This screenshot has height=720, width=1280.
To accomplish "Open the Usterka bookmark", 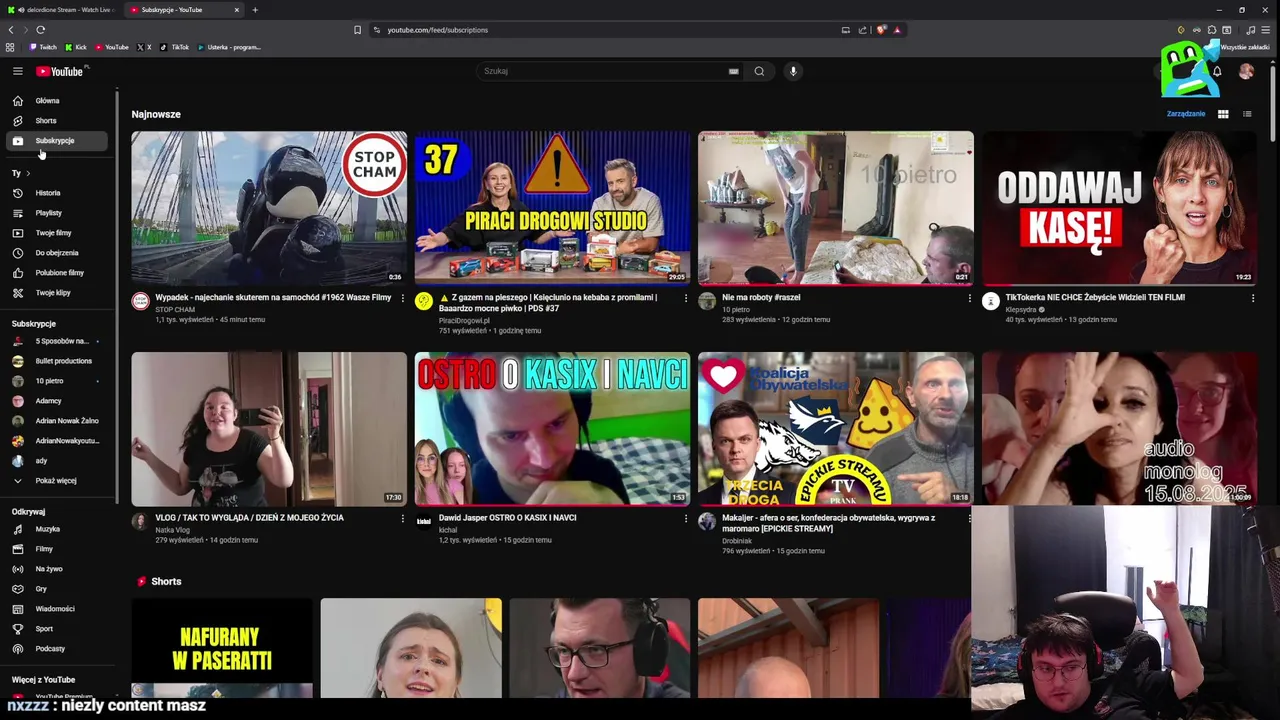I will (x=229, y=47).
